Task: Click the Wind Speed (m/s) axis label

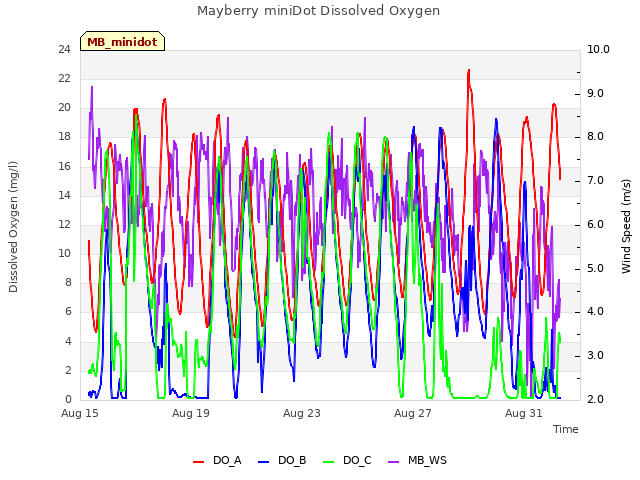Action: [x=626, y=226]
